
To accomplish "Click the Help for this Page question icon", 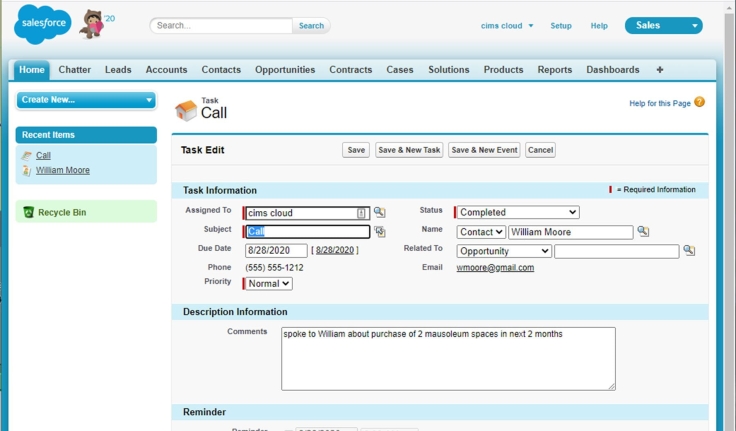I will [x=700, y=102].
